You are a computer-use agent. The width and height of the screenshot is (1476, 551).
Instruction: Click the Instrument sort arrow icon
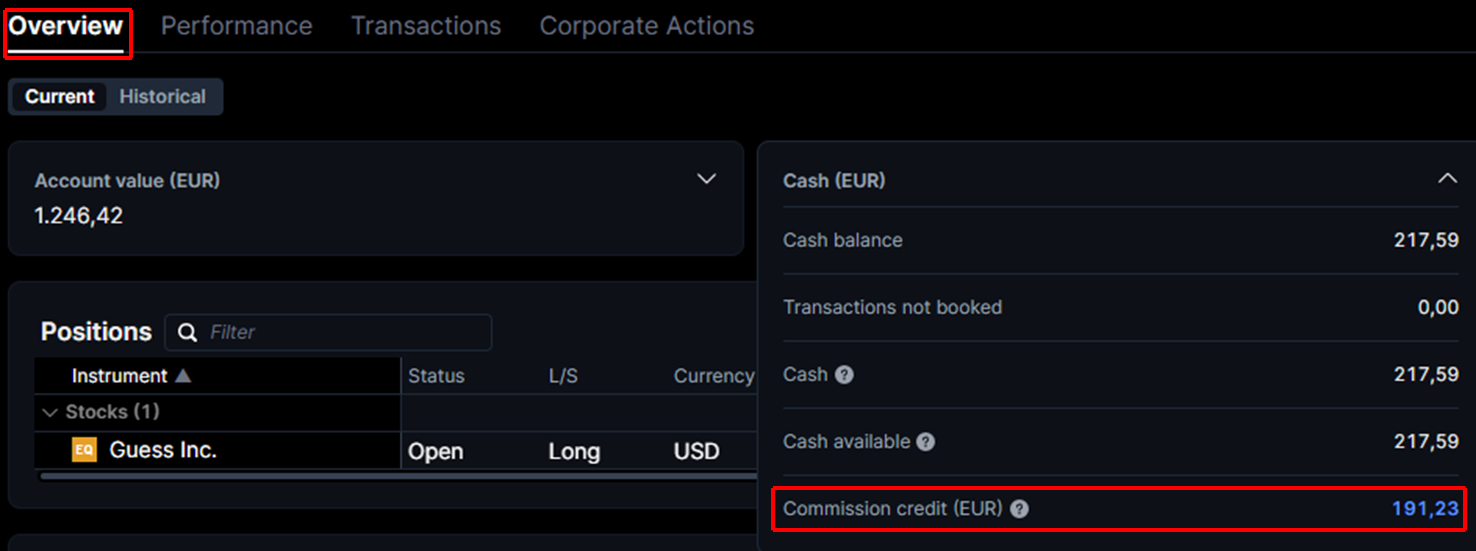[x=183, y=376]
